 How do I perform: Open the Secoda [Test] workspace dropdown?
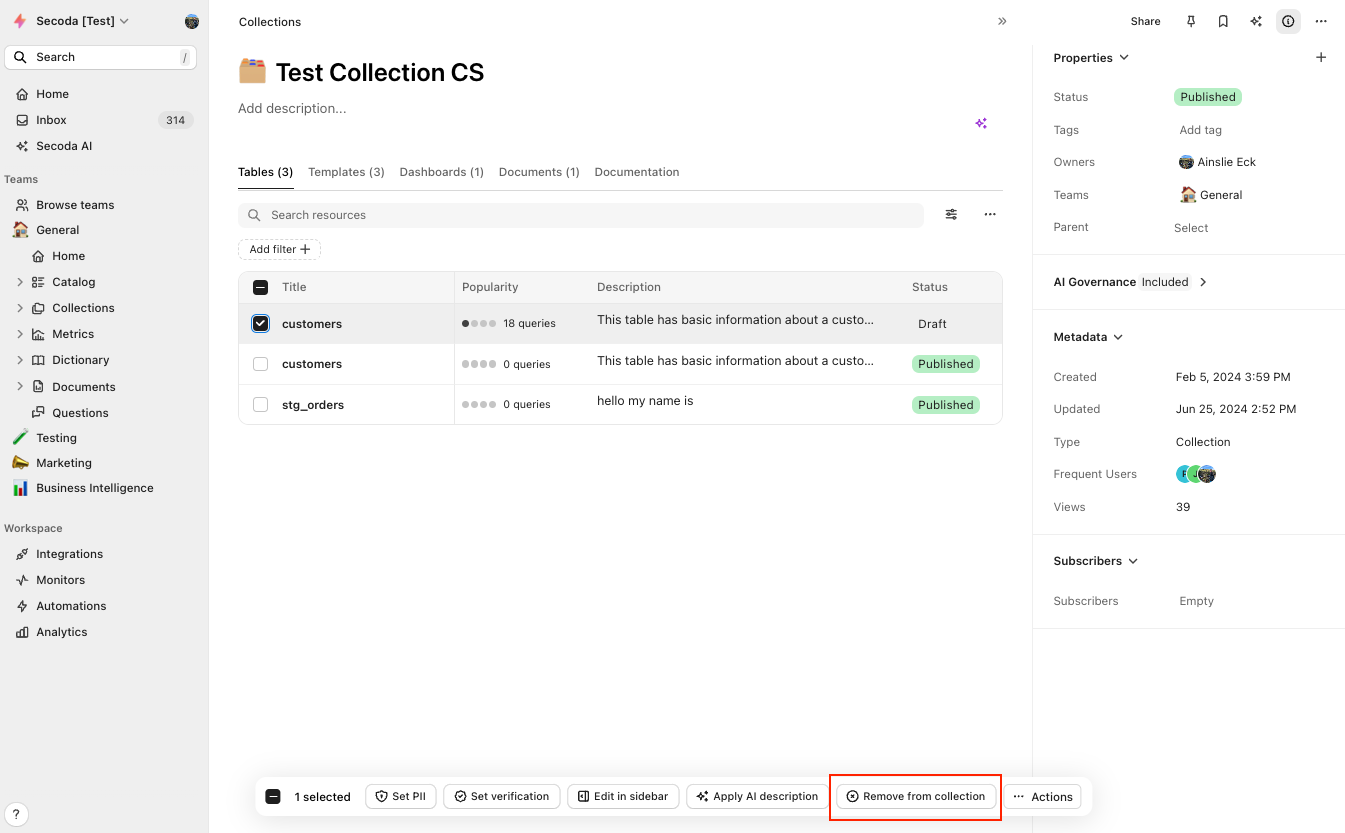pos(82,21)
